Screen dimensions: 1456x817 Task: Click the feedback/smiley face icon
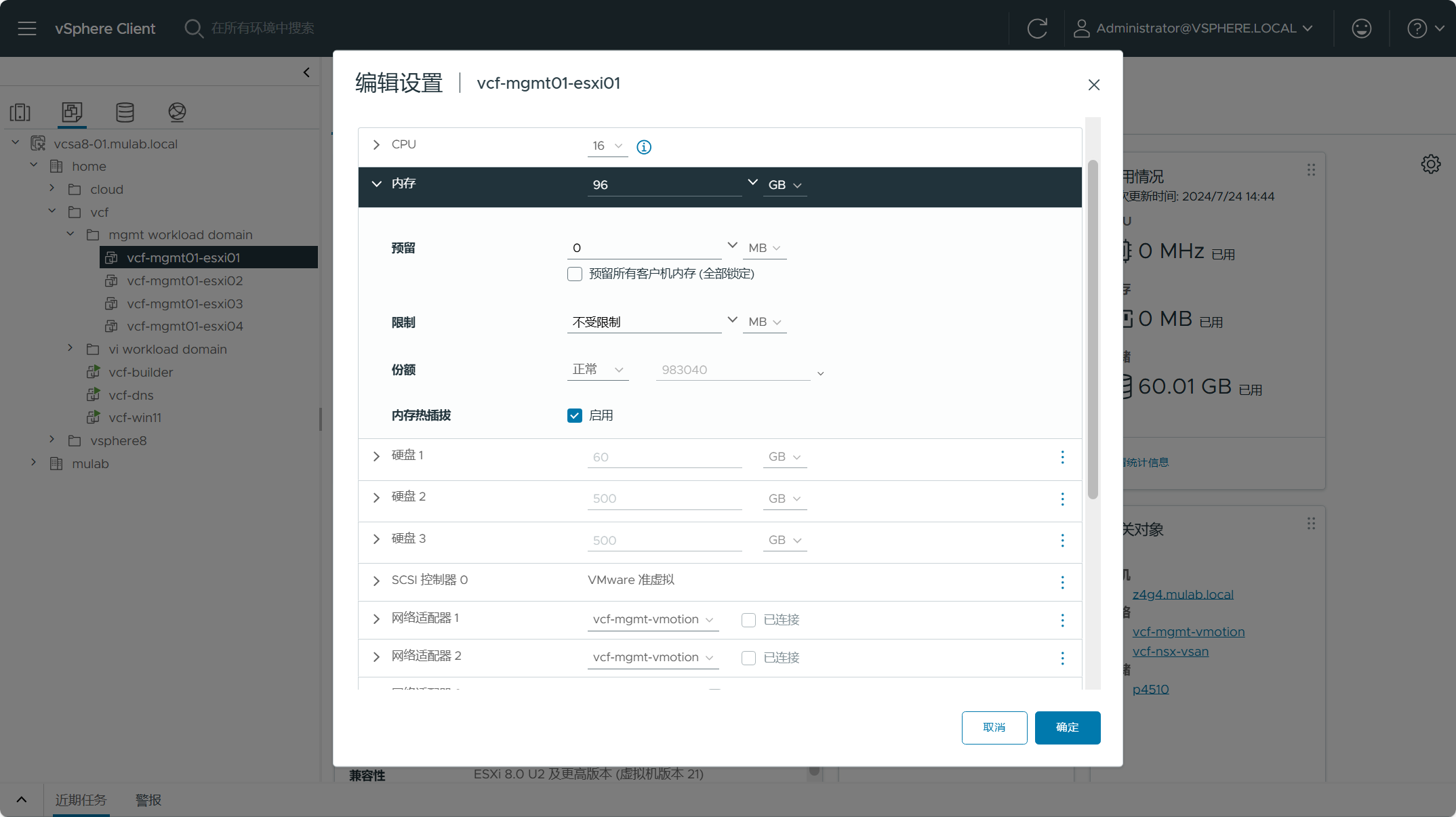[x=1362, y=28]
